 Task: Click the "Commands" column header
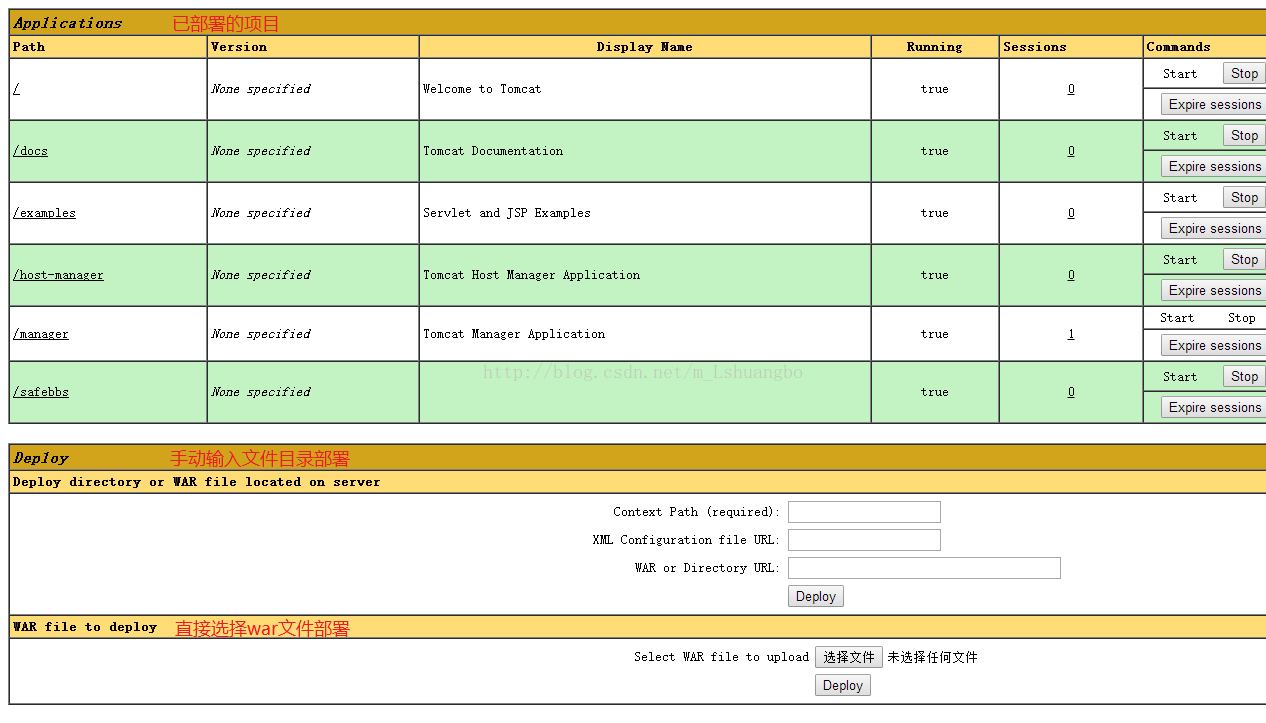click(x=1179, y=47)
